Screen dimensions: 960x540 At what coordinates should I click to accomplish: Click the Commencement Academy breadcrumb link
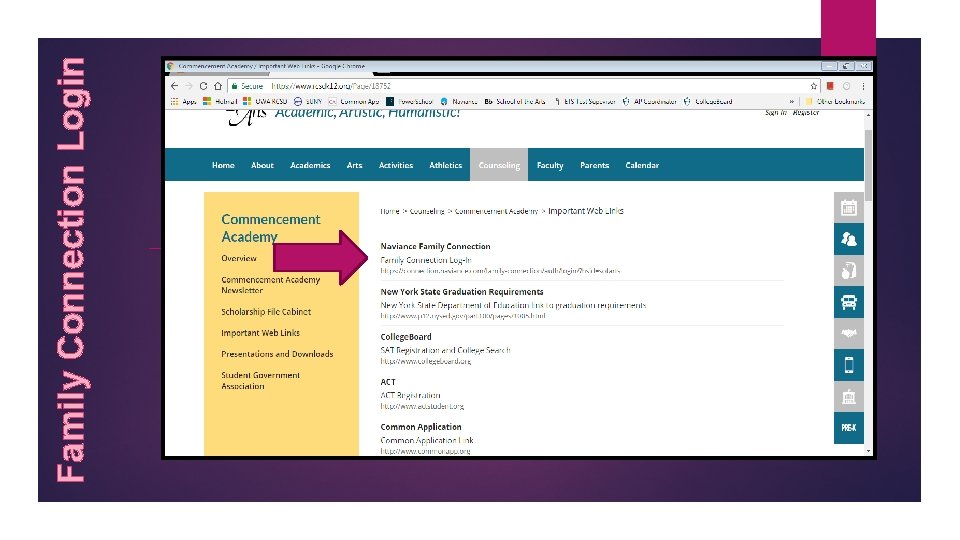pyautogui.click(x=497, y=211)
